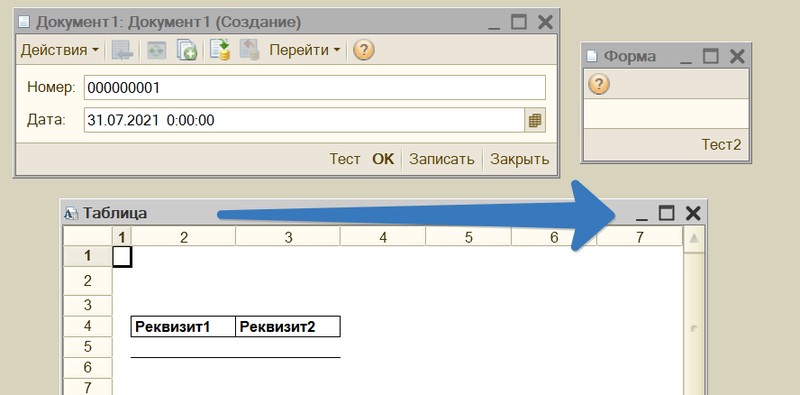
Task: Select column header 5 in Таблица
Action: pyautogui.click(x=468, y=236)
